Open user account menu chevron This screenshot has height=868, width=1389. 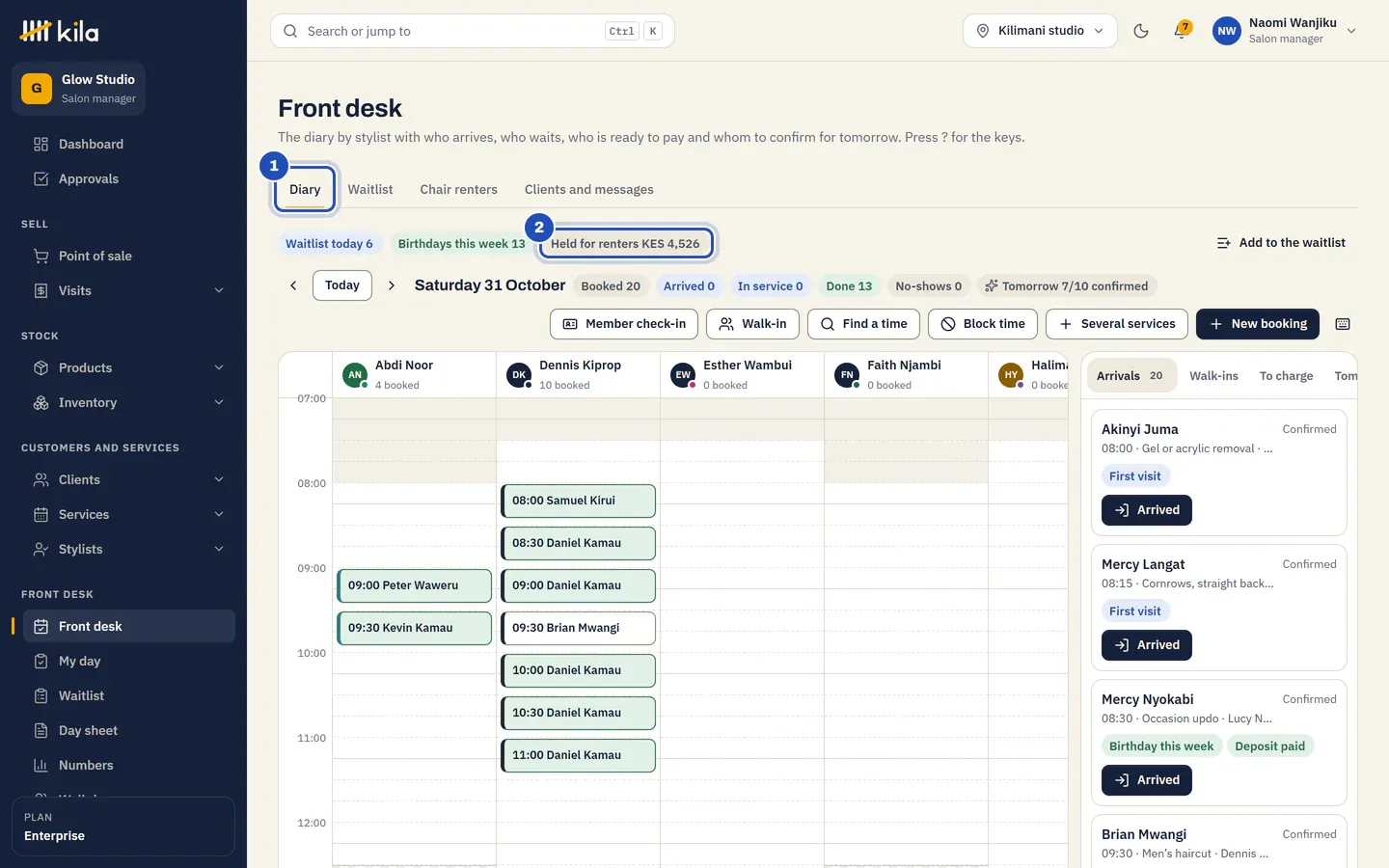click(x=1351, y=31)
